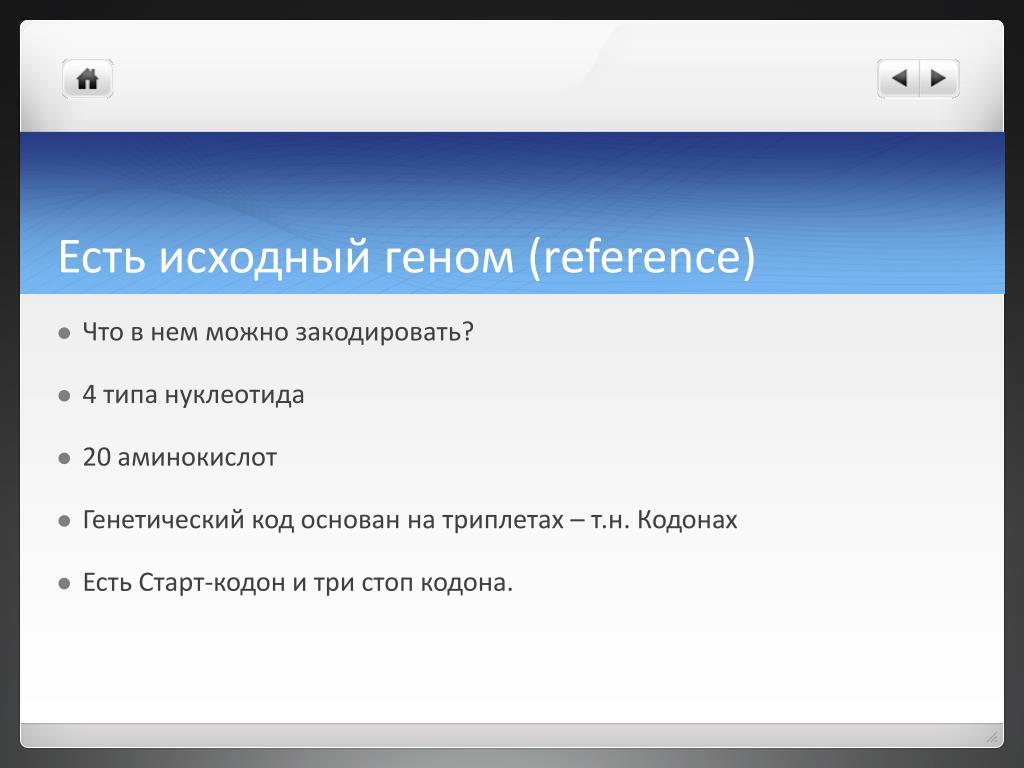The height and width of the screenshot is (768, 1024).
Task: Click the Home icon button
Action: [88, 79]
